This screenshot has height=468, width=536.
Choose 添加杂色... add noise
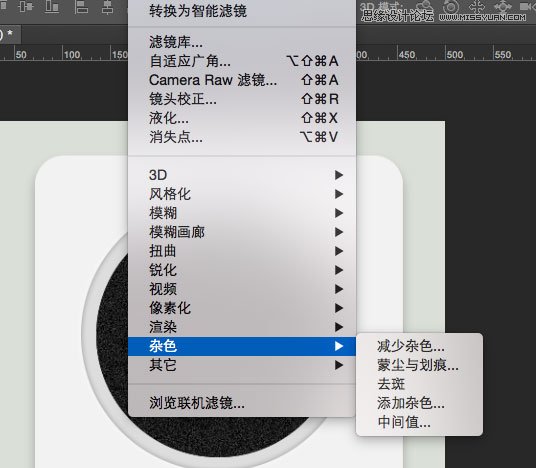419,403
